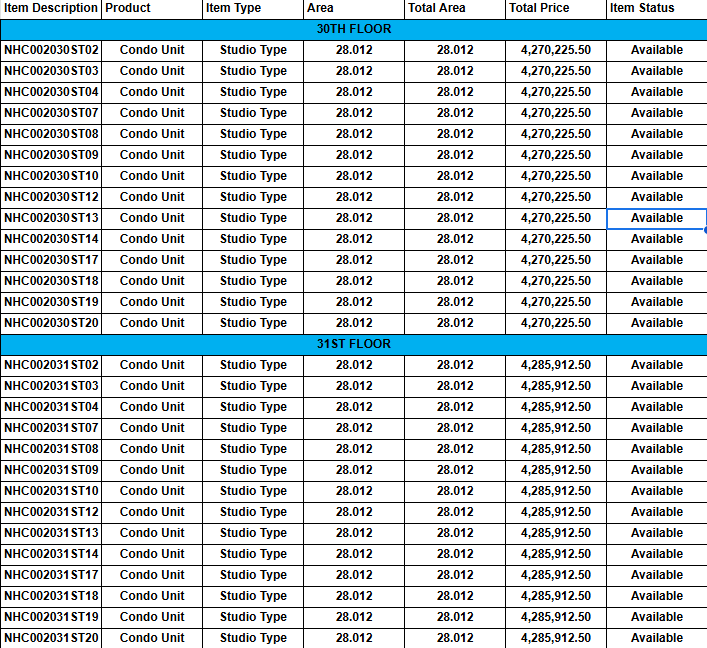
Task: Click the Item Status cell for NHC002031ST20
Action: (656, 638)
